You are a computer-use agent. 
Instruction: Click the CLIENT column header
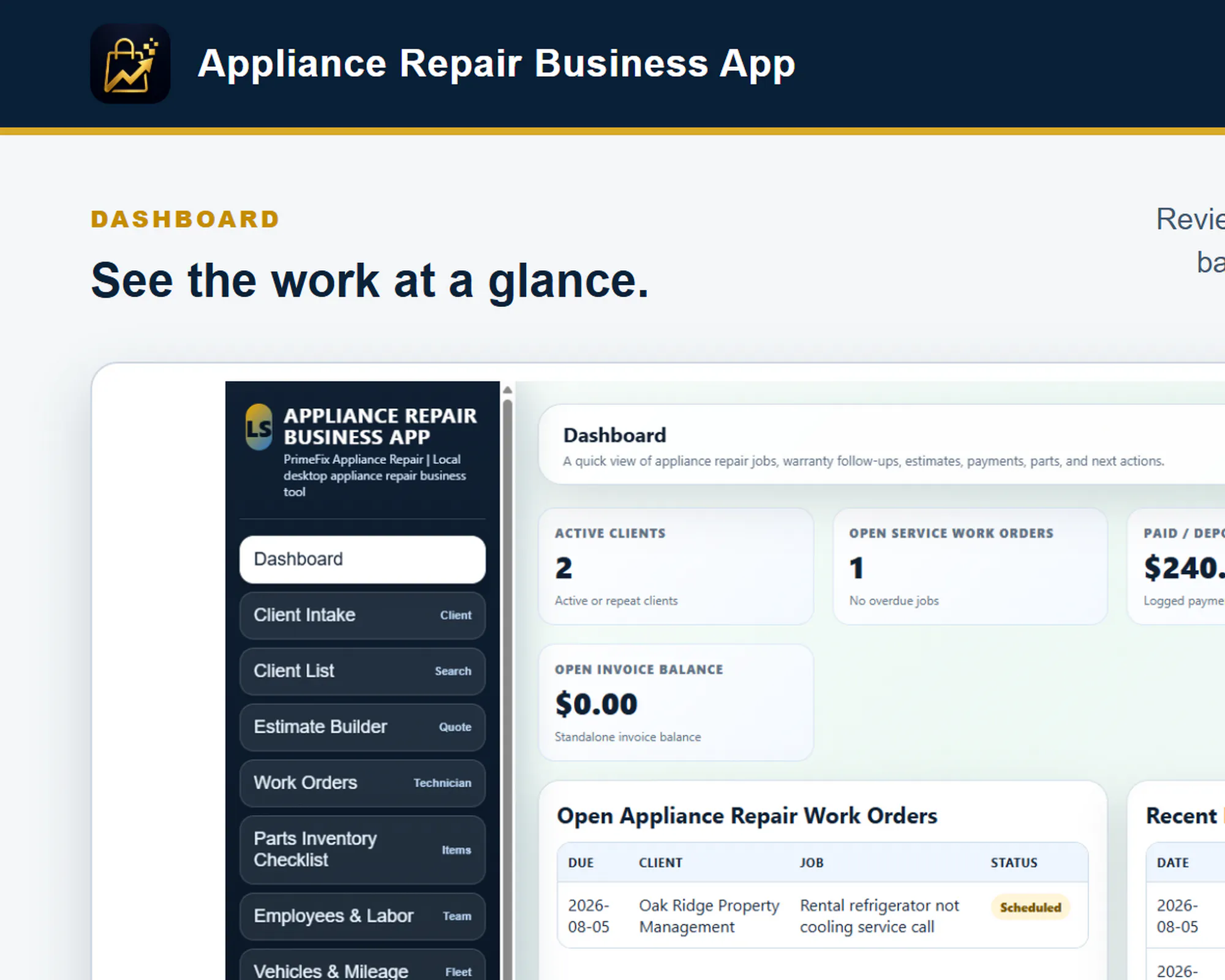click(660, 862)
